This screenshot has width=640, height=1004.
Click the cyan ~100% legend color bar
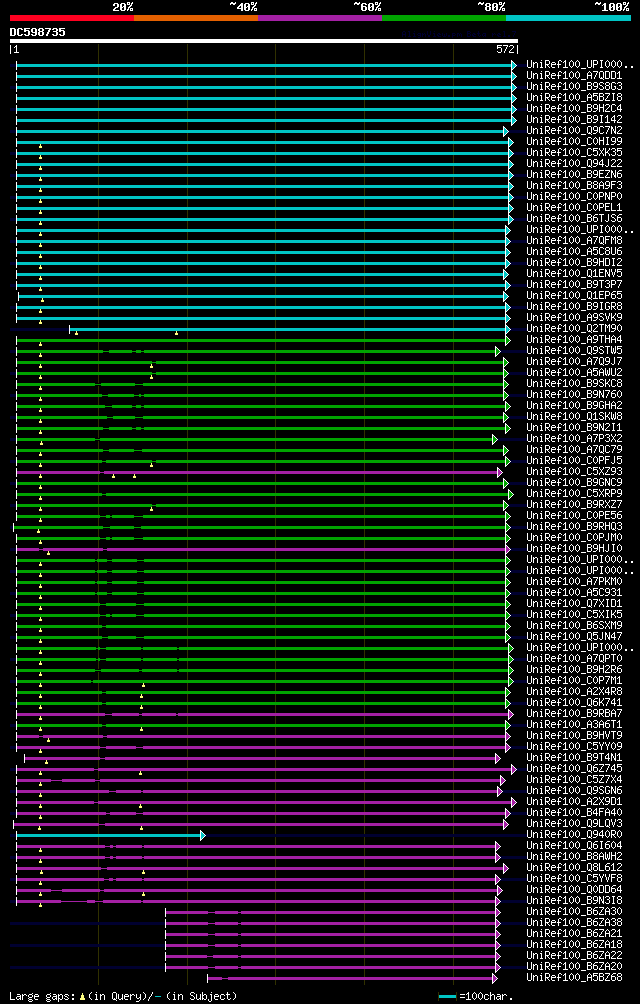[x=568, y=18]
